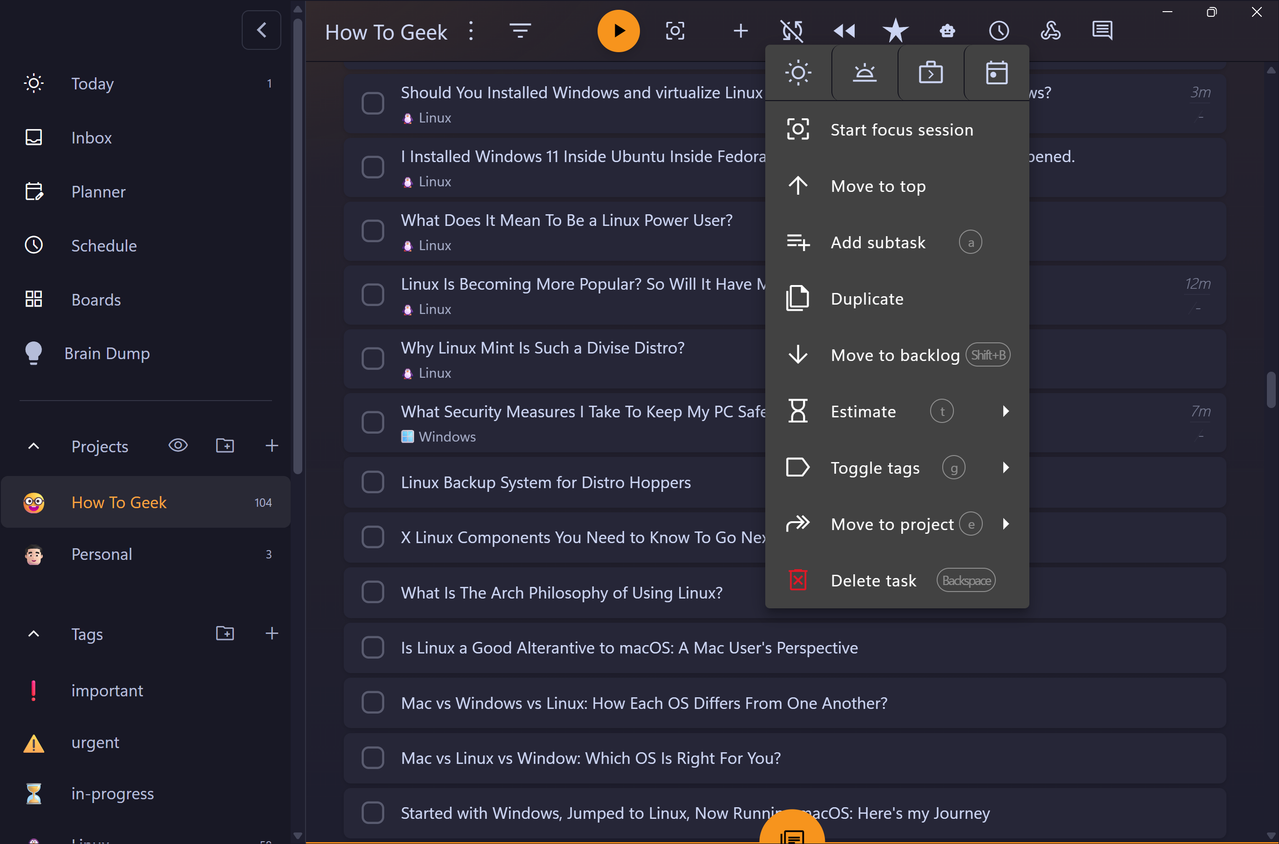Go to Inbox
Image resolution: width=1279 pixels, height=844 pixels.
(146, 138)
